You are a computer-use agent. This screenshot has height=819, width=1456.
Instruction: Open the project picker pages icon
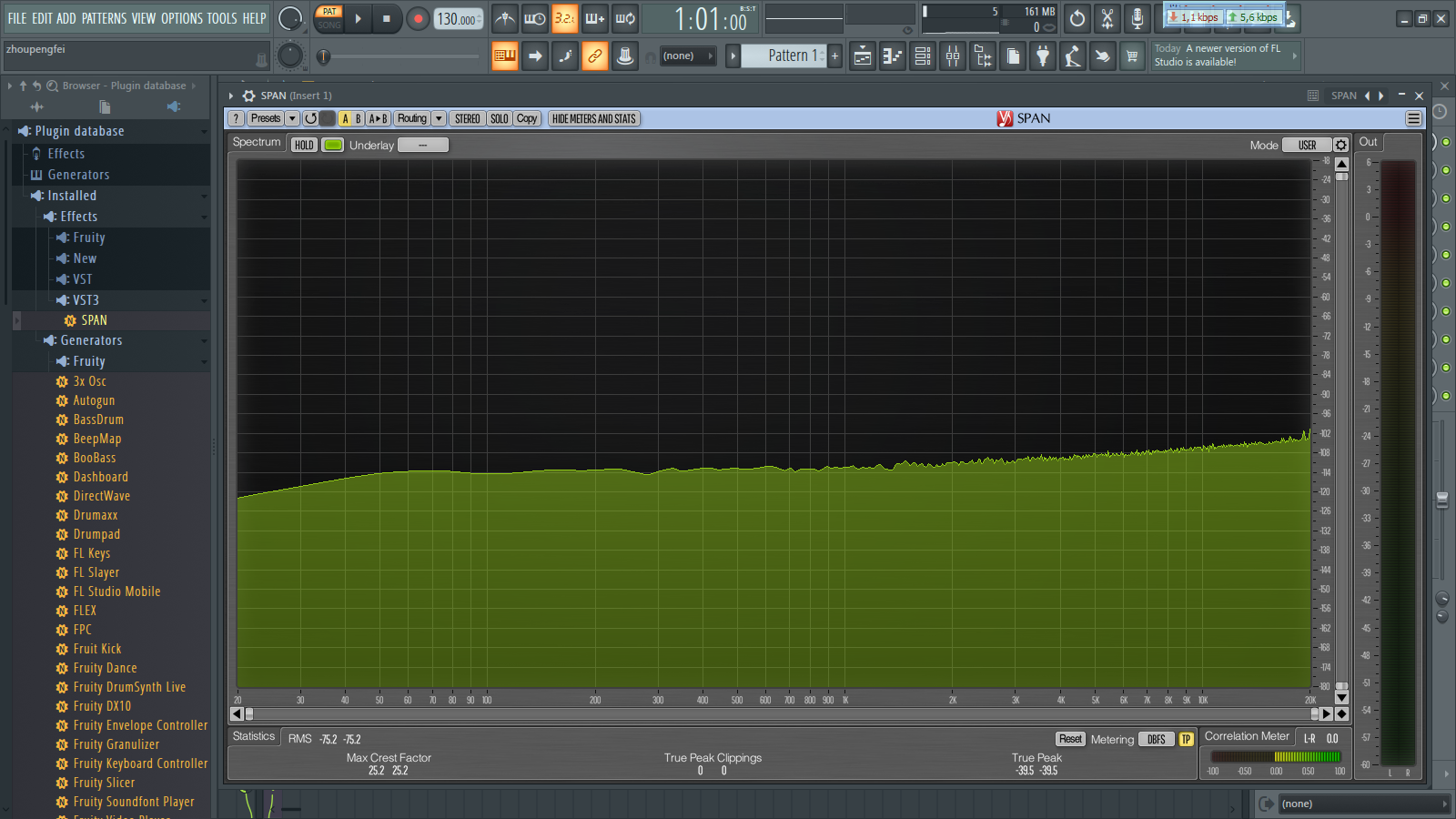tap(1013, 56)
